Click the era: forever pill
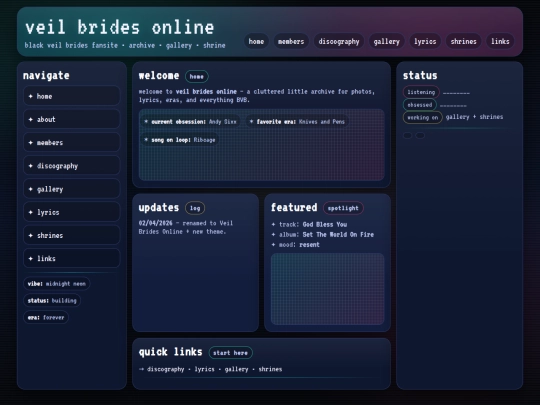 click(x=46, y=318)
